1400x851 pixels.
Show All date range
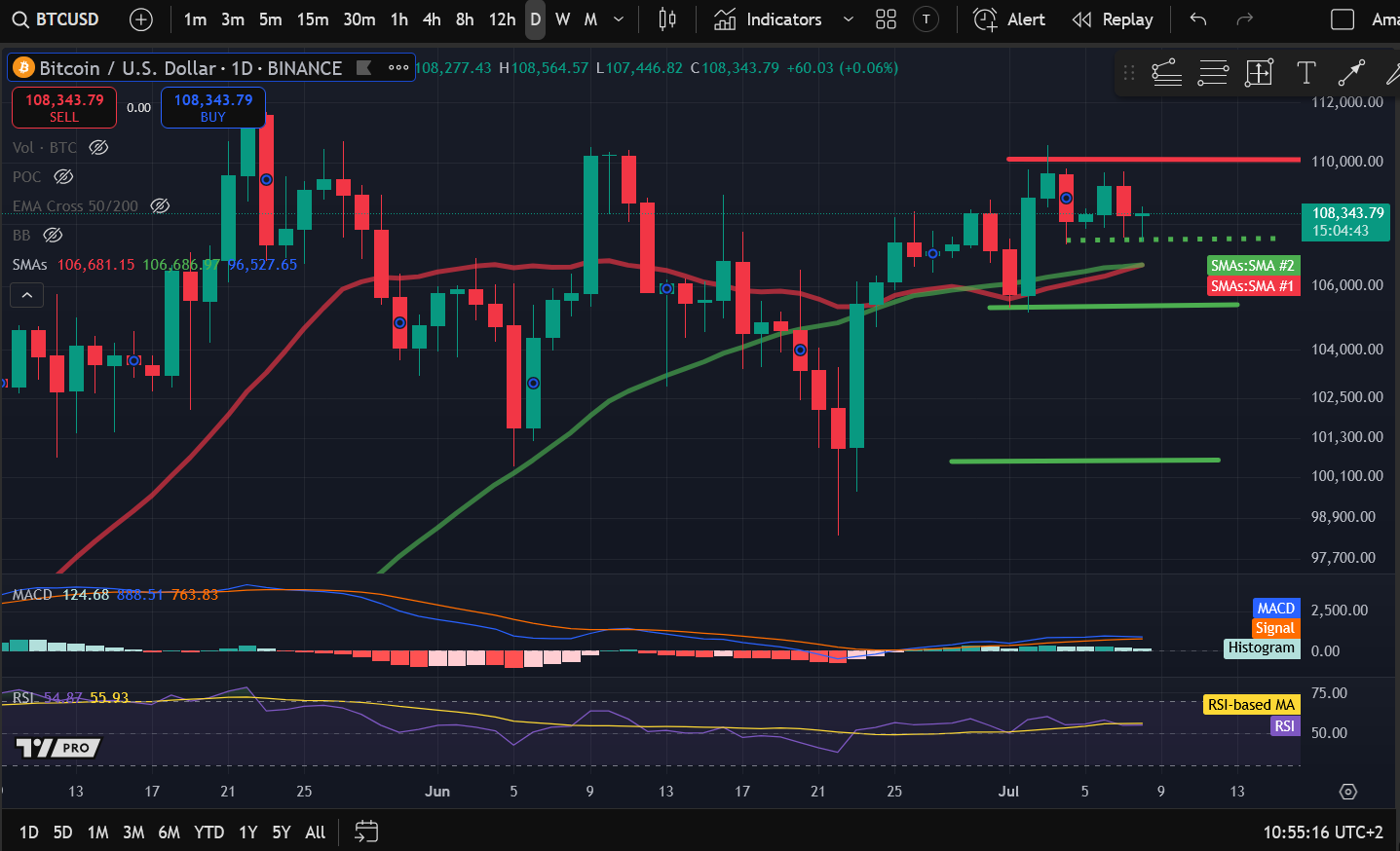(x=315, y=832)
